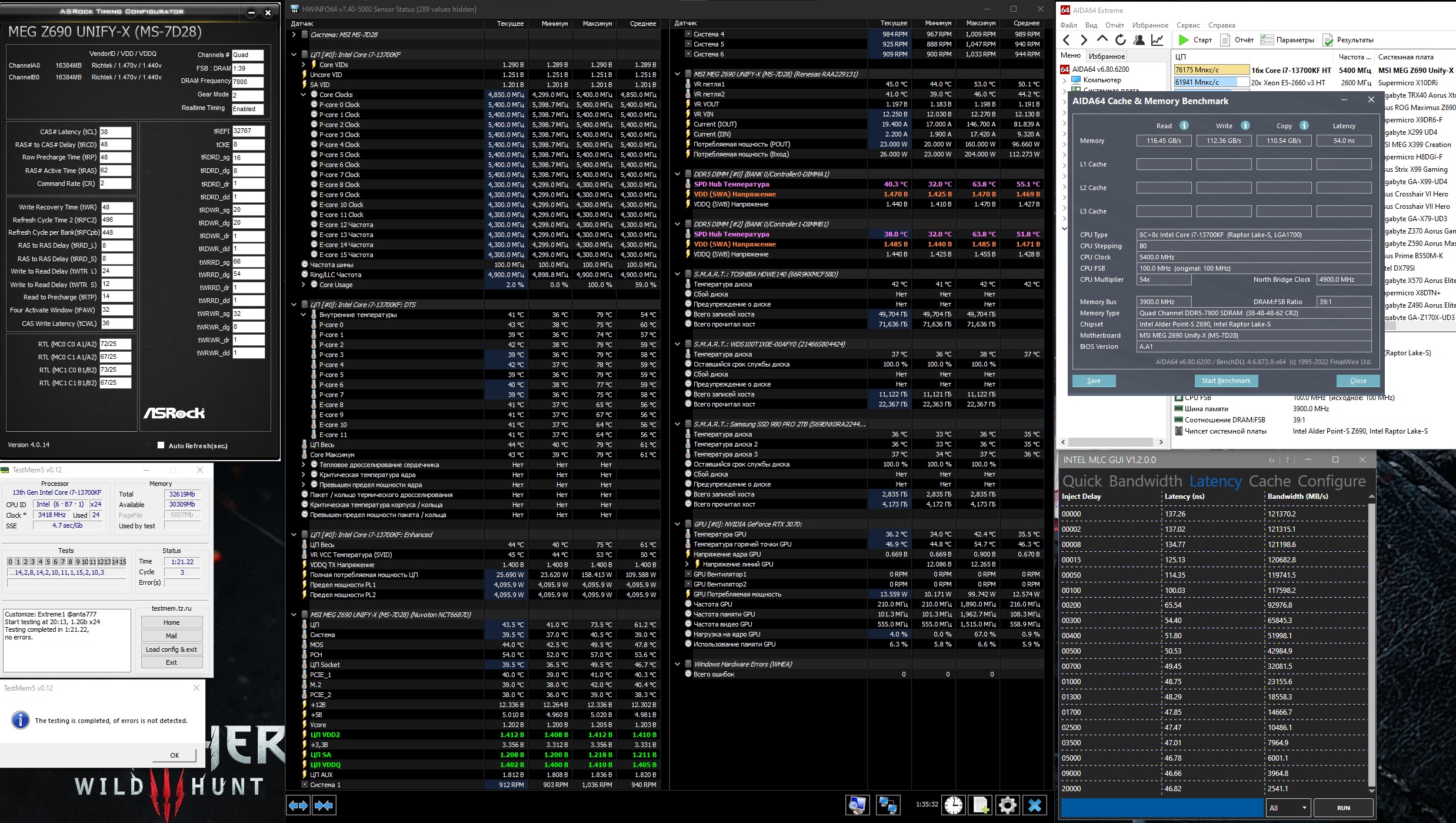The image size is (1456, 823).
Task: Enable Auto Refresh checkbox in Timing Configurator
Action: point(161,445)
